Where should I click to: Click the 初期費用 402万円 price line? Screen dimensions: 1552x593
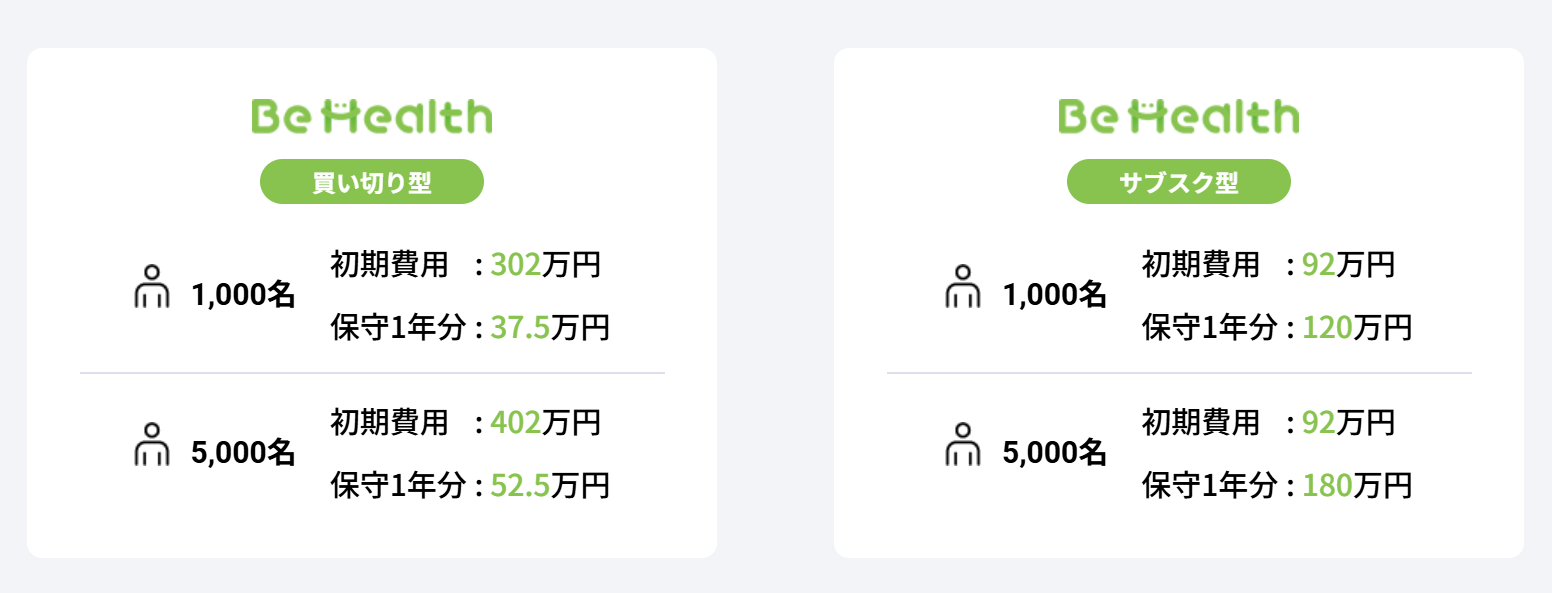click(x=465, y=423)
